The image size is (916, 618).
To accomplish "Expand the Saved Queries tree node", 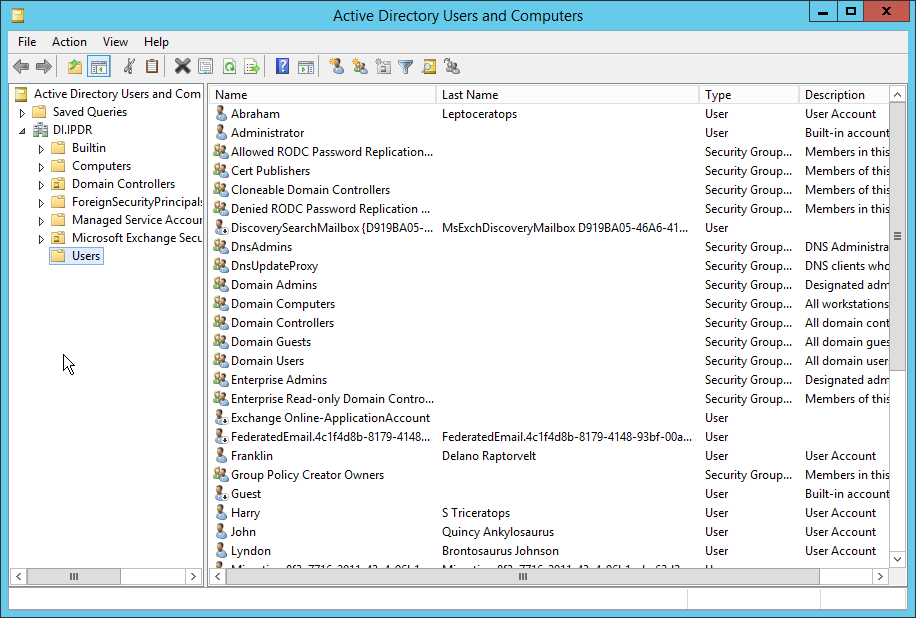I will (x=22, y=113).
